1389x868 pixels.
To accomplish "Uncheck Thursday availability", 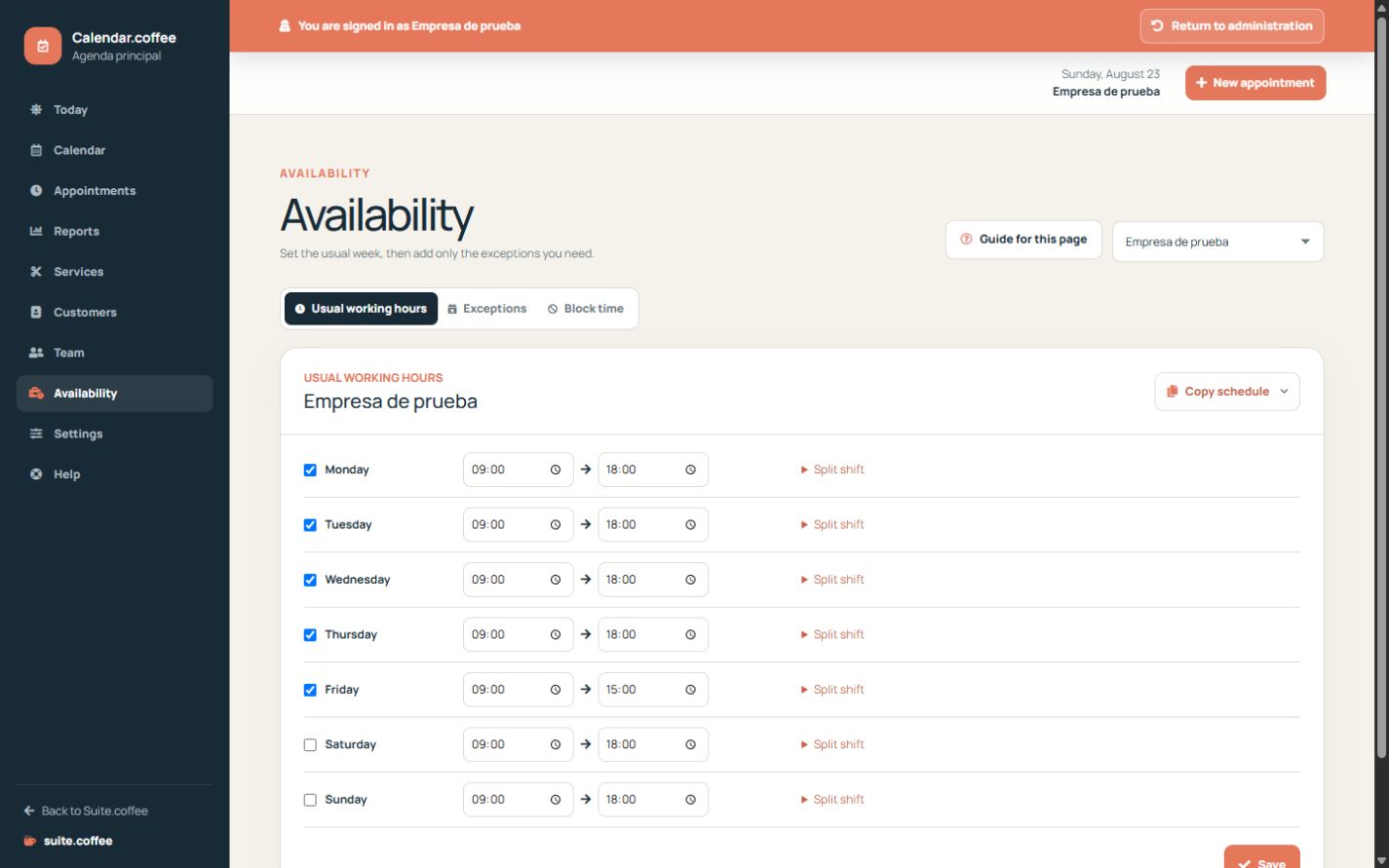I will pos(310,635).
